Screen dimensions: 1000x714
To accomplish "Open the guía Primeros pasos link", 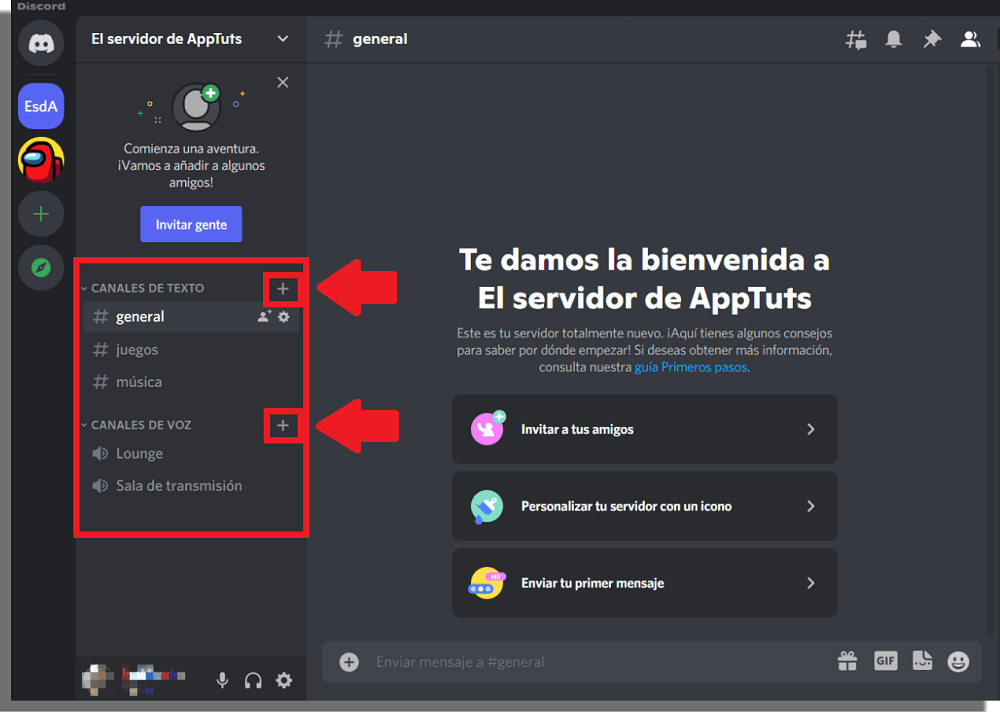I will point(691,367).
